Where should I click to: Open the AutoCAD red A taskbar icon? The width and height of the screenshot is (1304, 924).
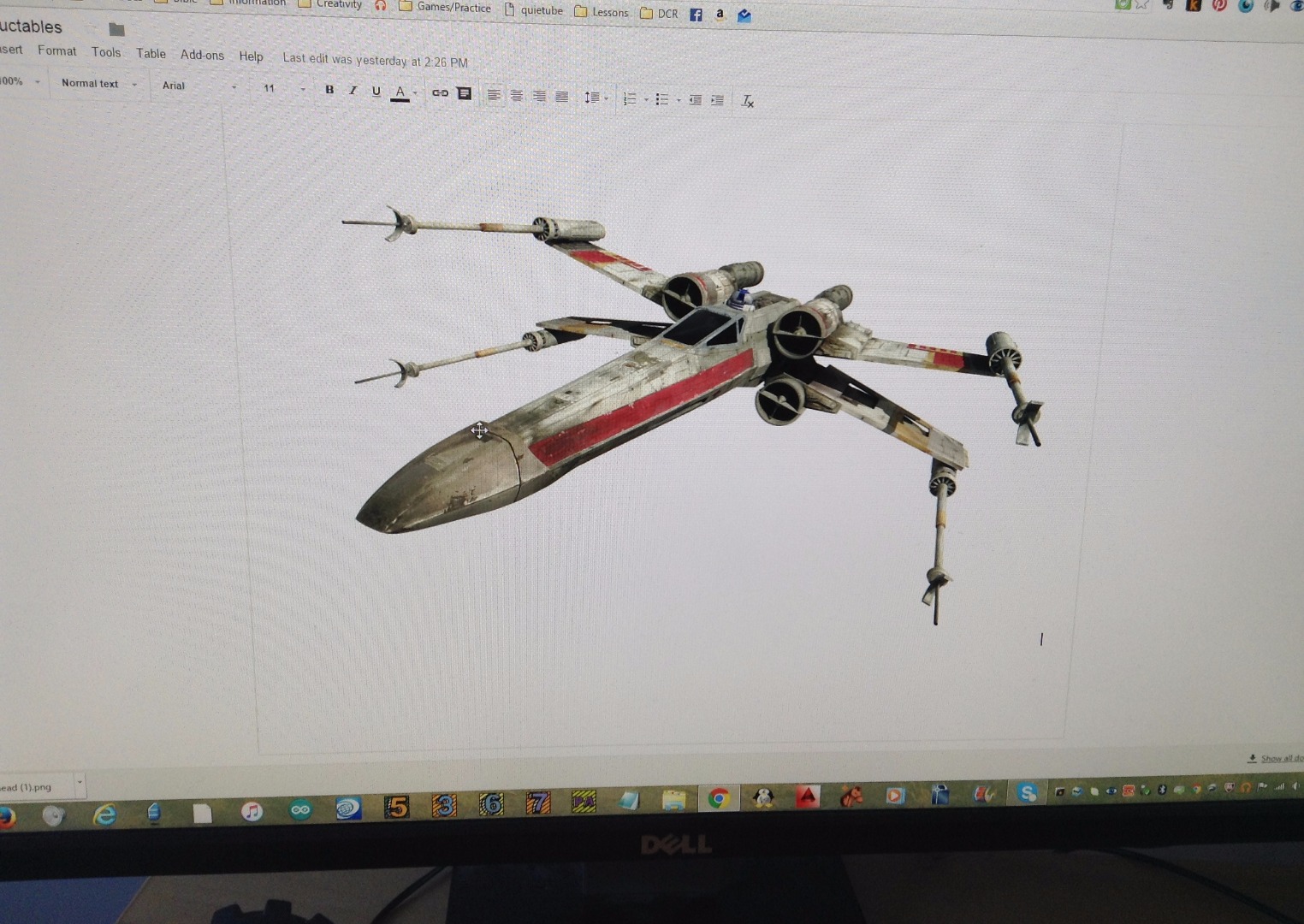pyautogui.click(x=808, y=797)
